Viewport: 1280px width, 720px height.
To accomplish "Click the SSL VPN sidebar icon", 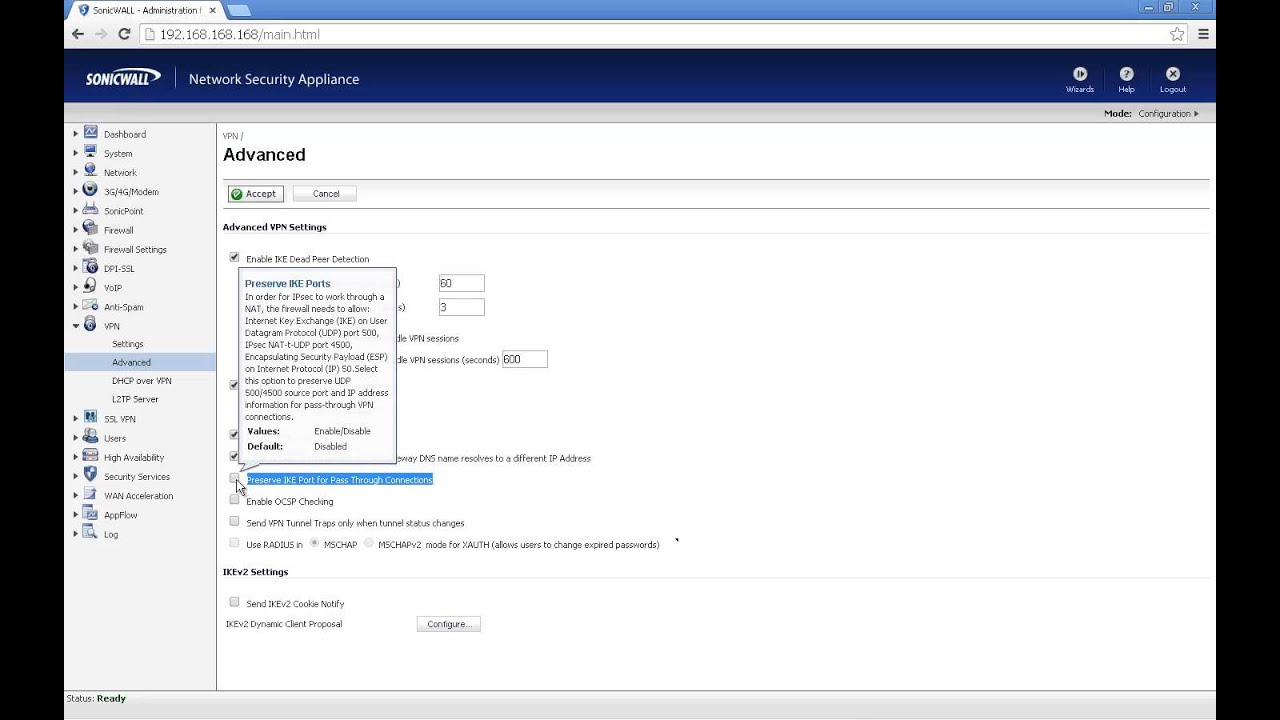I will 91,418.
